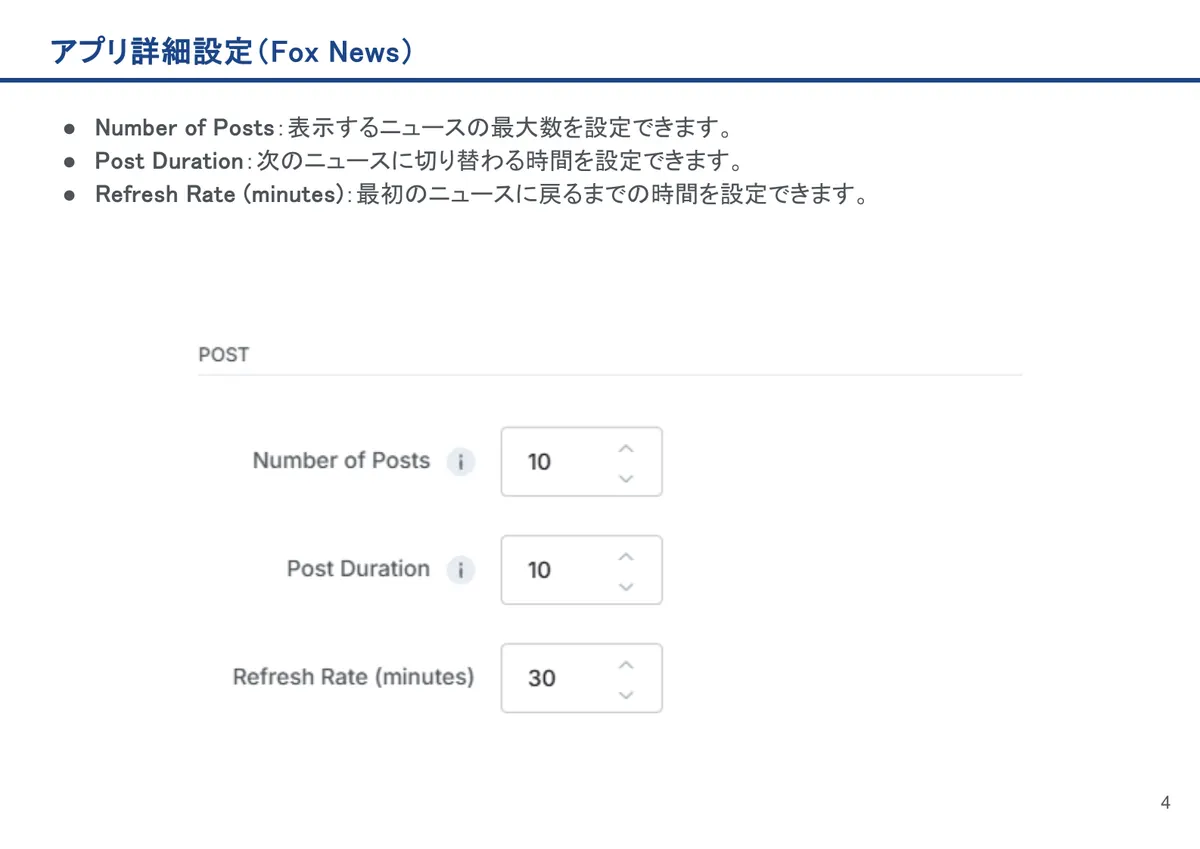Focus the Number of Posts input field

(581, 462)
